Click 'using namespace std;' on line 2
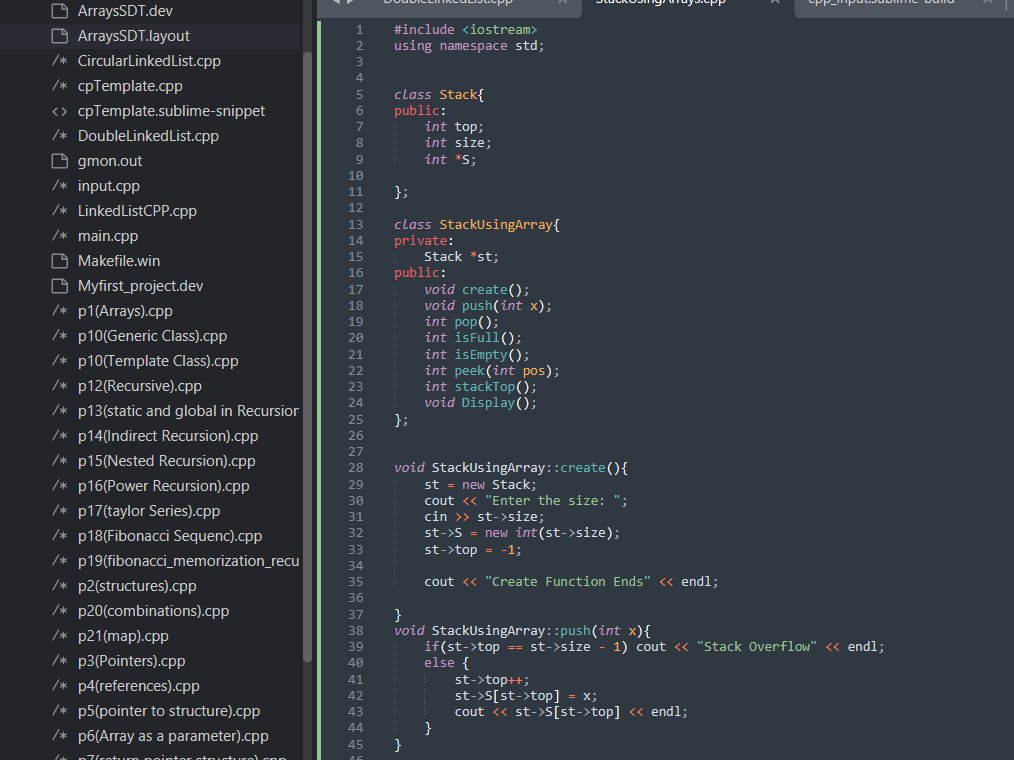Image resolution: width=1014 pixels, height=760 pixels. point(469,46)
